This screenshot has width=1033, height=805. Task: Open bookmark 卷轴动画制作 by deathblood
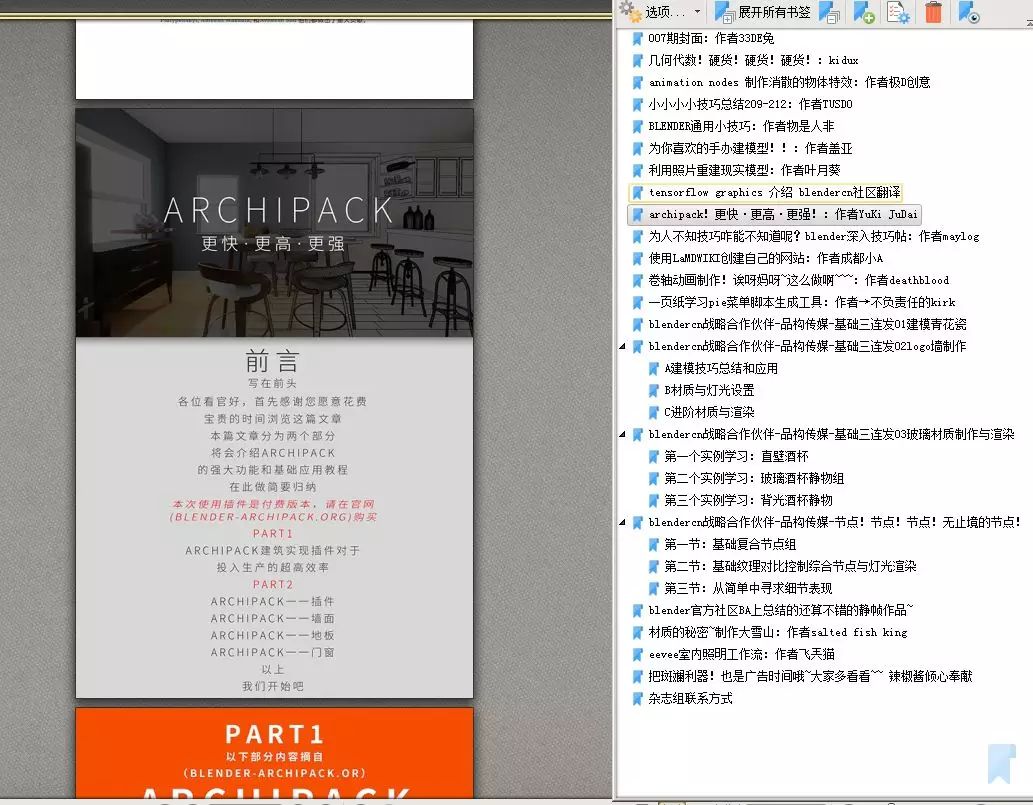click(x=798, y=280)
